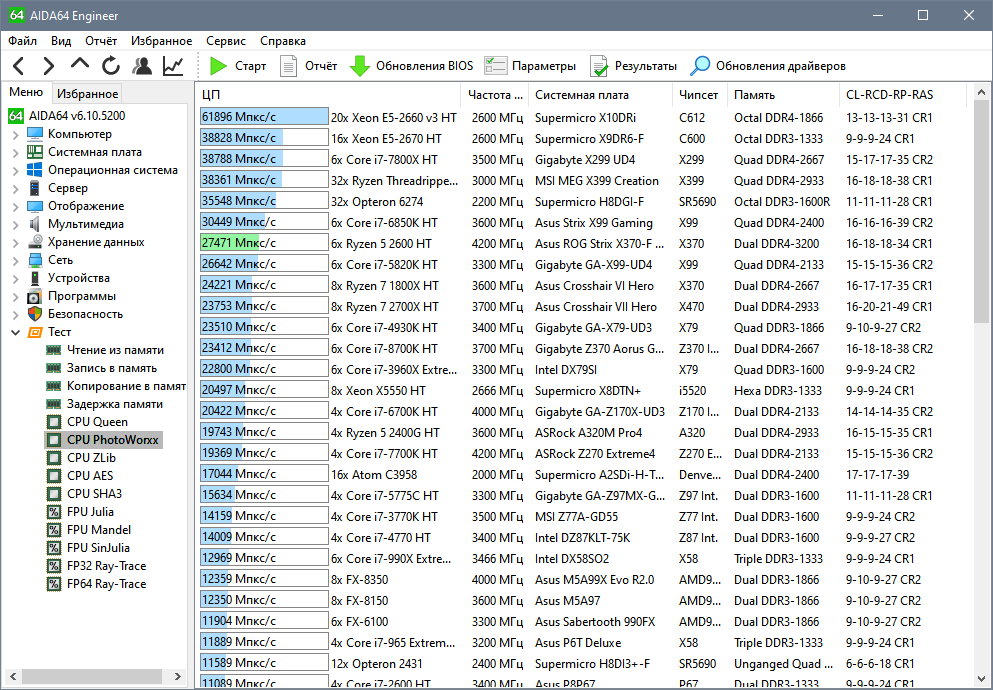
Task: Open the Справка menu
Action: 283,41
